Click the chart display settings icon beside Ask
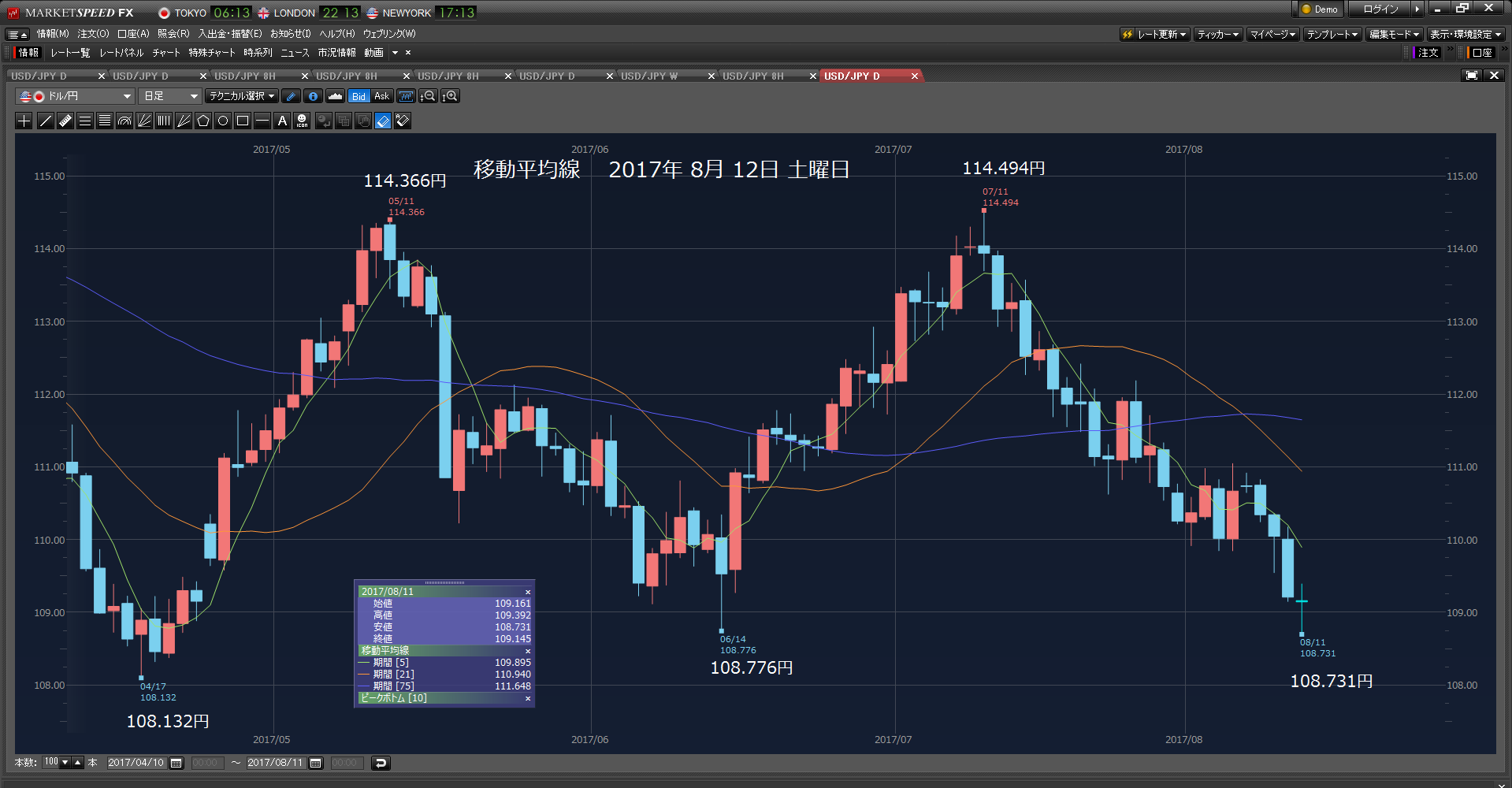1512x788 pixels. 406,96
